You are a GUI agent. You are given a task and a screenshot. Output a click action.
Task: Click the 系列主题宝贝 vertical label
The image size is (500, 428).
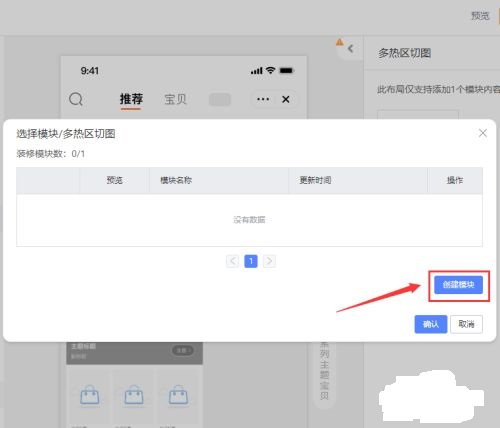pos(324,371)
